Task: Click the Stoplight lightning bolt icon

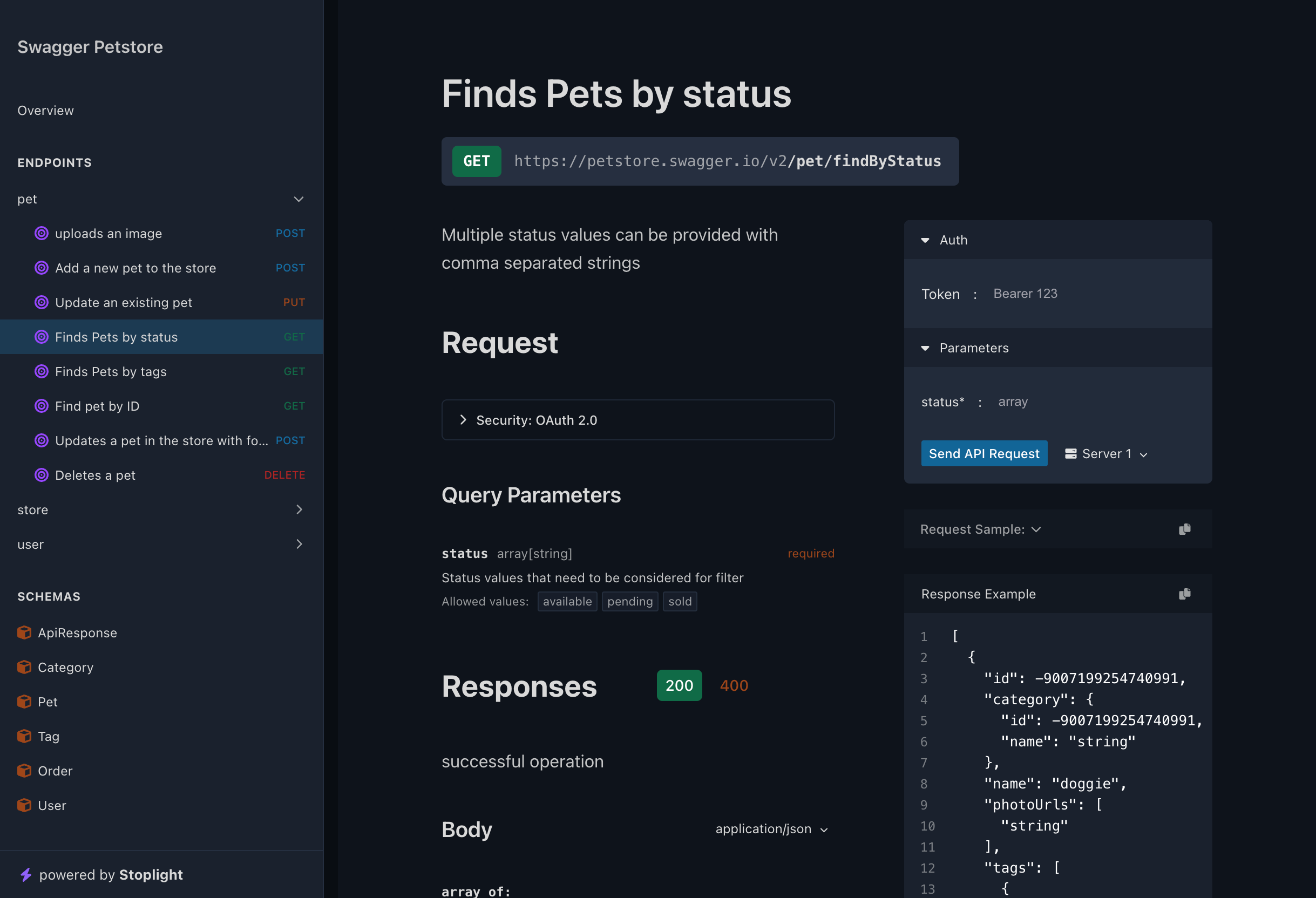Action: (26, 875)
